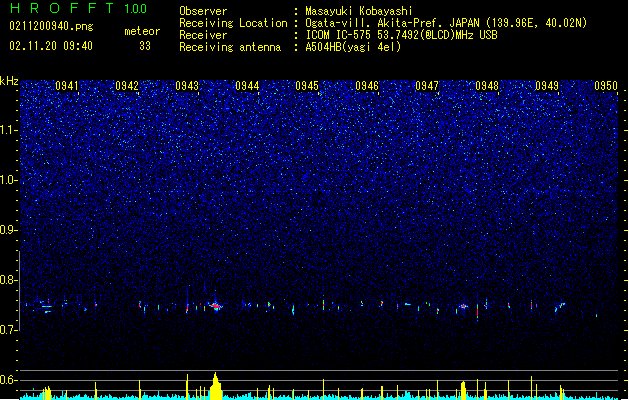This screenshot has width=629, height=400.
Task: Click the 0943 time marker
Action: [x=187, y=86]
